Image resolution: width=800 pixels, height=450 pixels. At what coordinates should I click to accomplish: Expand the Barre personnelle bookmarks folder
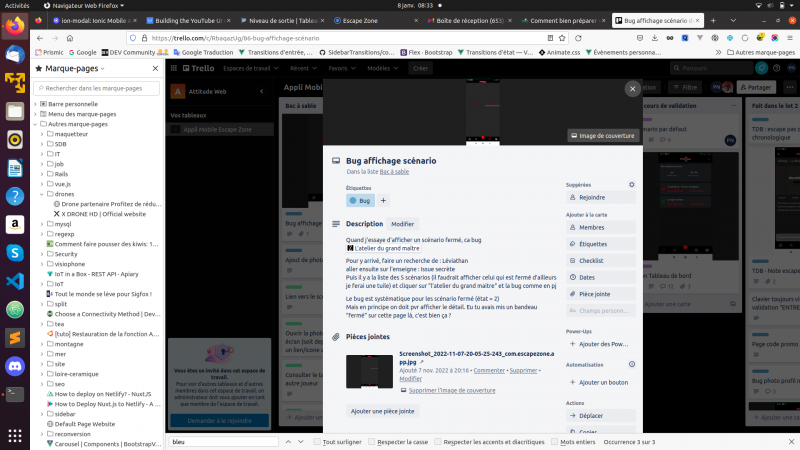(37, 104)
